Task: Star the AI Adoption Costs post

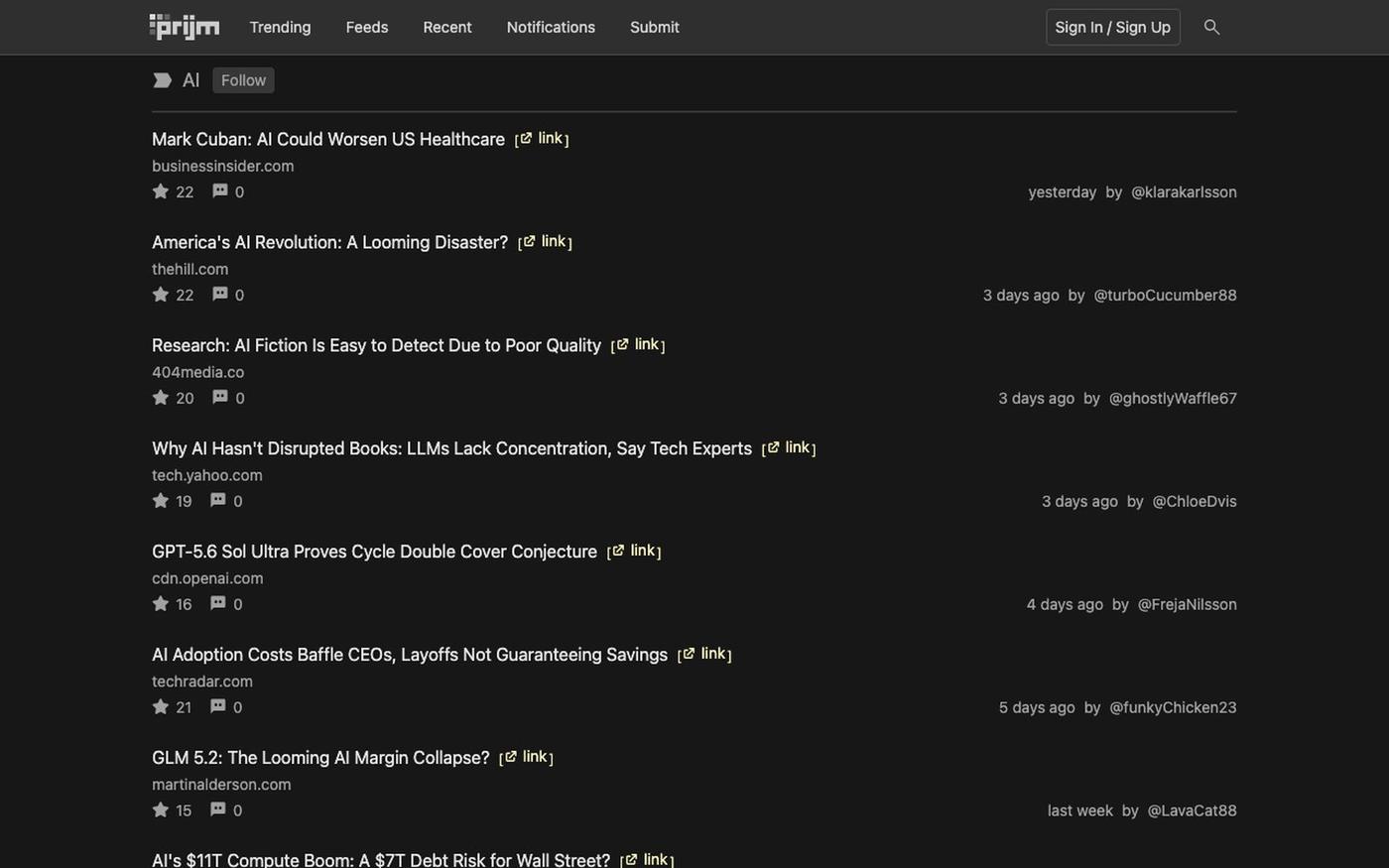Action: 161,707
